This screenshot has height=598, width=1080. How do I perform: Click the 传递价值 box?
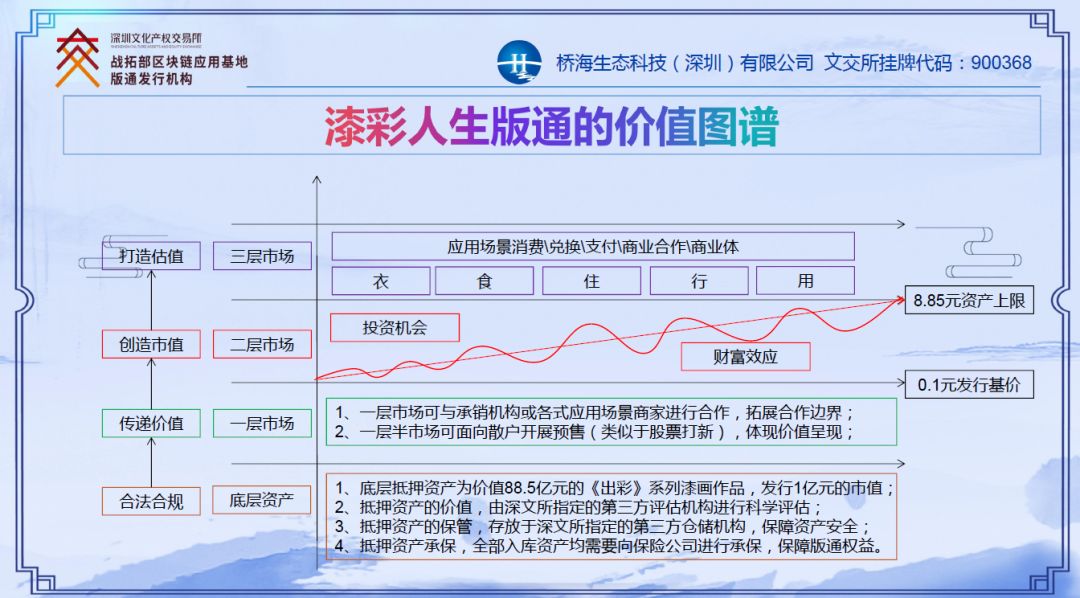click(151, 423)
